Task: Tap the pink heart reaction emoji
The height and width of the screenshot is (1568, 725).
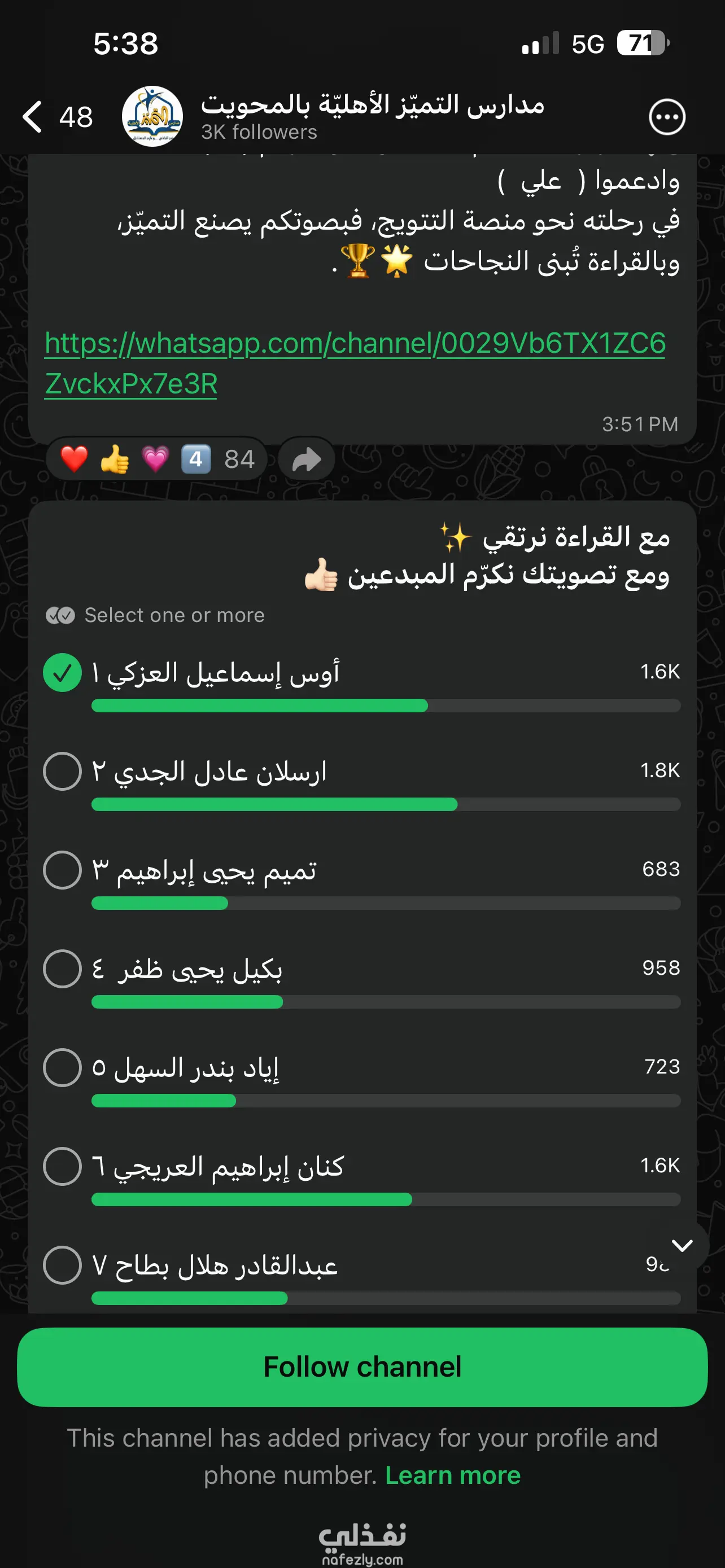Action: click(x=155, y=459)
